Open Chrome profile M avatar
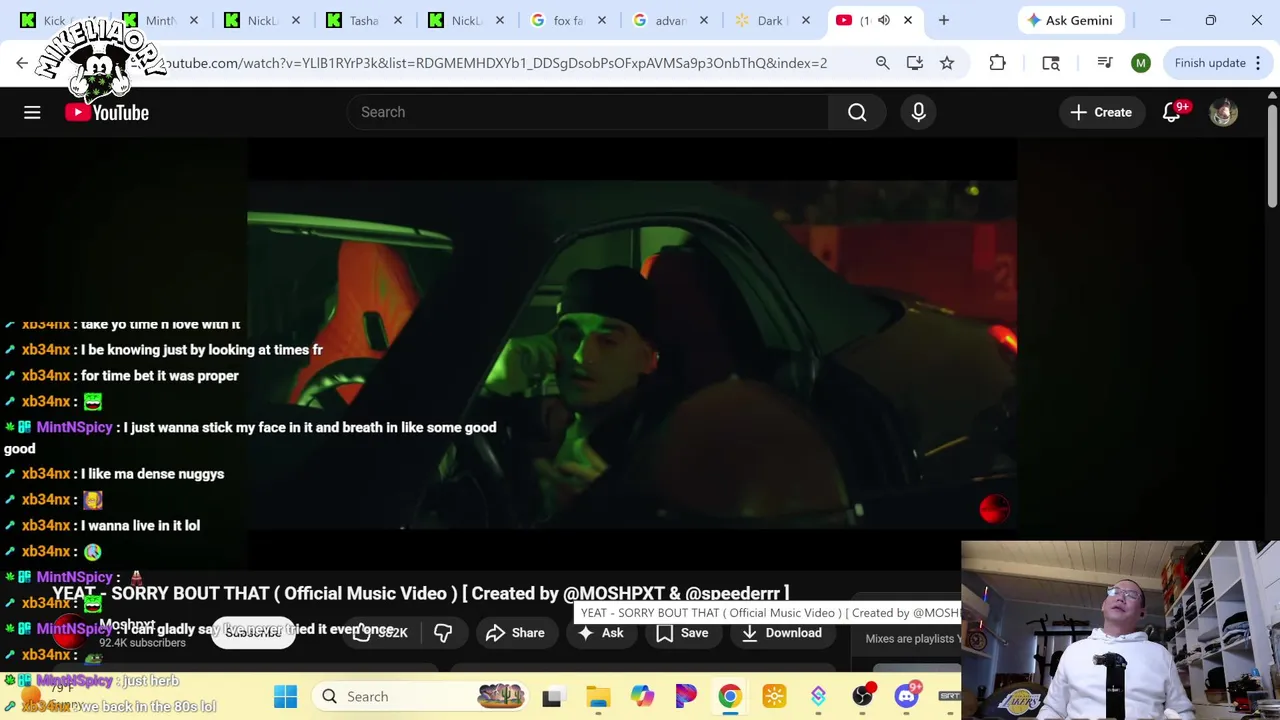The image size is (1280, 720). [x=1141, y=63]
